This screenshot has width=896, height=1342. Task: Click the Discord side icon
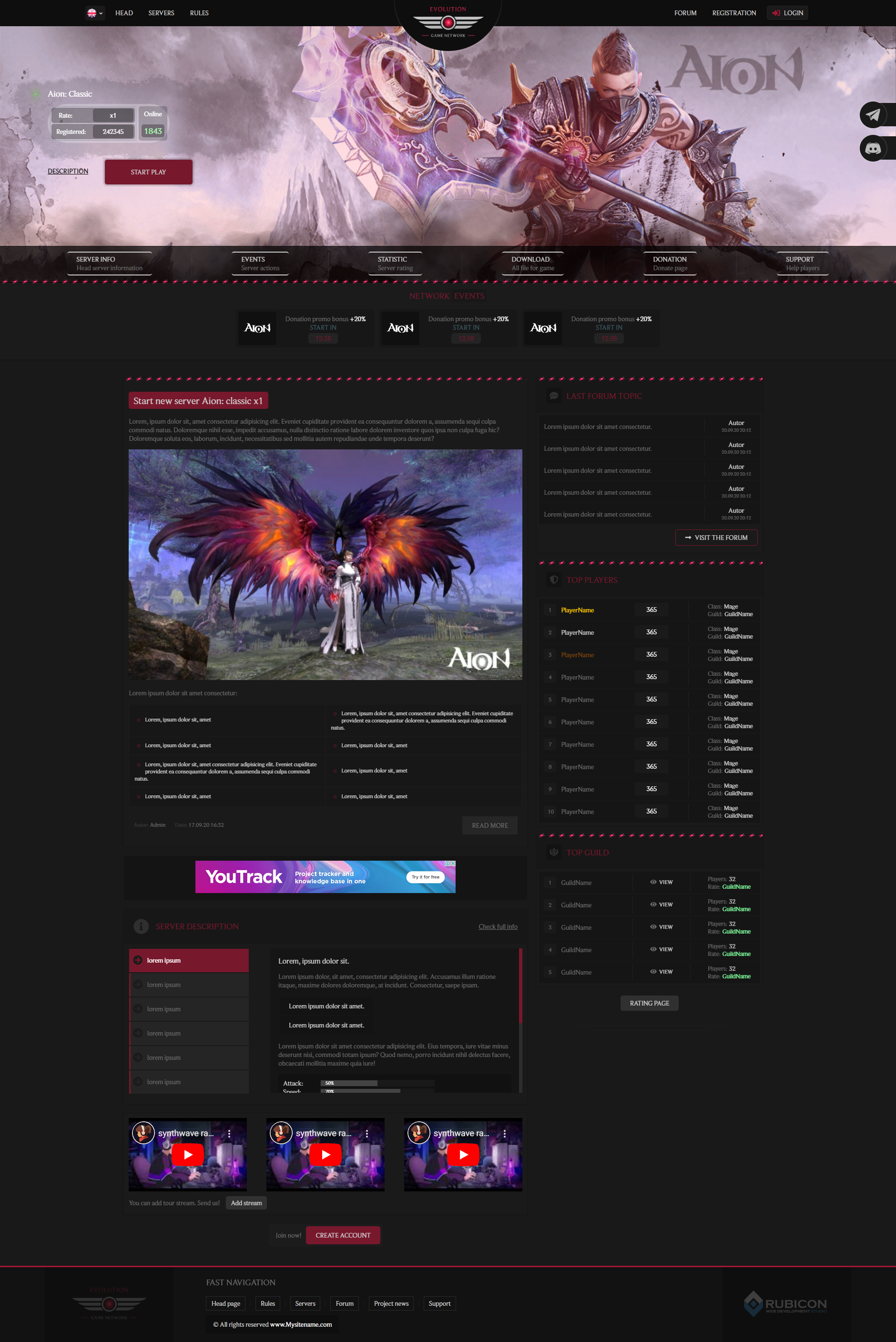(873, 149)
